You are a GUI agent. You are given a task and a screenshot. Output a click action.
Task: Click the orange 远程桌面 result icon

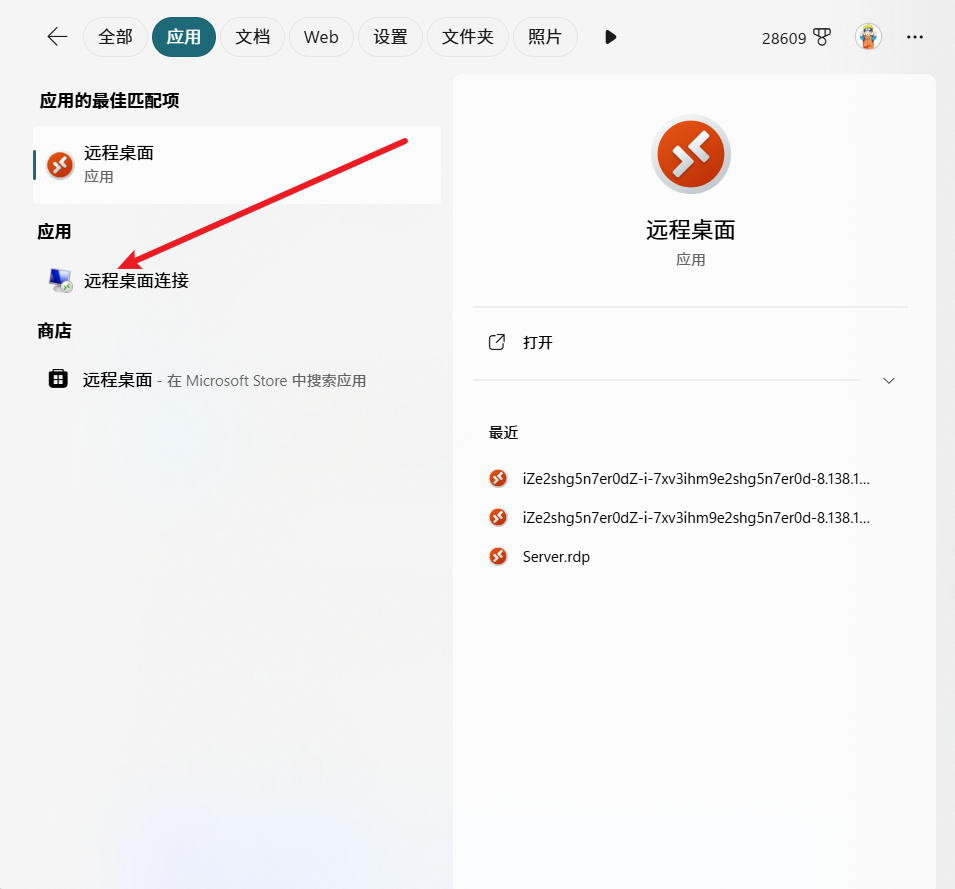60,164
